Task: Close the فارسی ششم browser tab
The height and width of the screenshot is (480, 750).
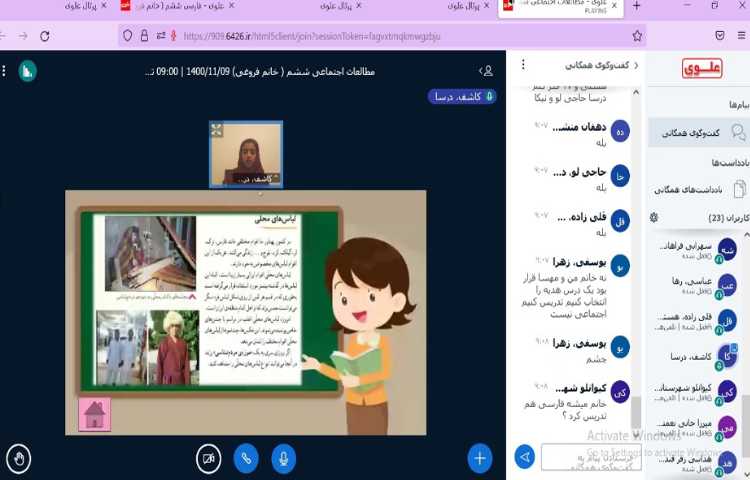Action: [232, 6]
